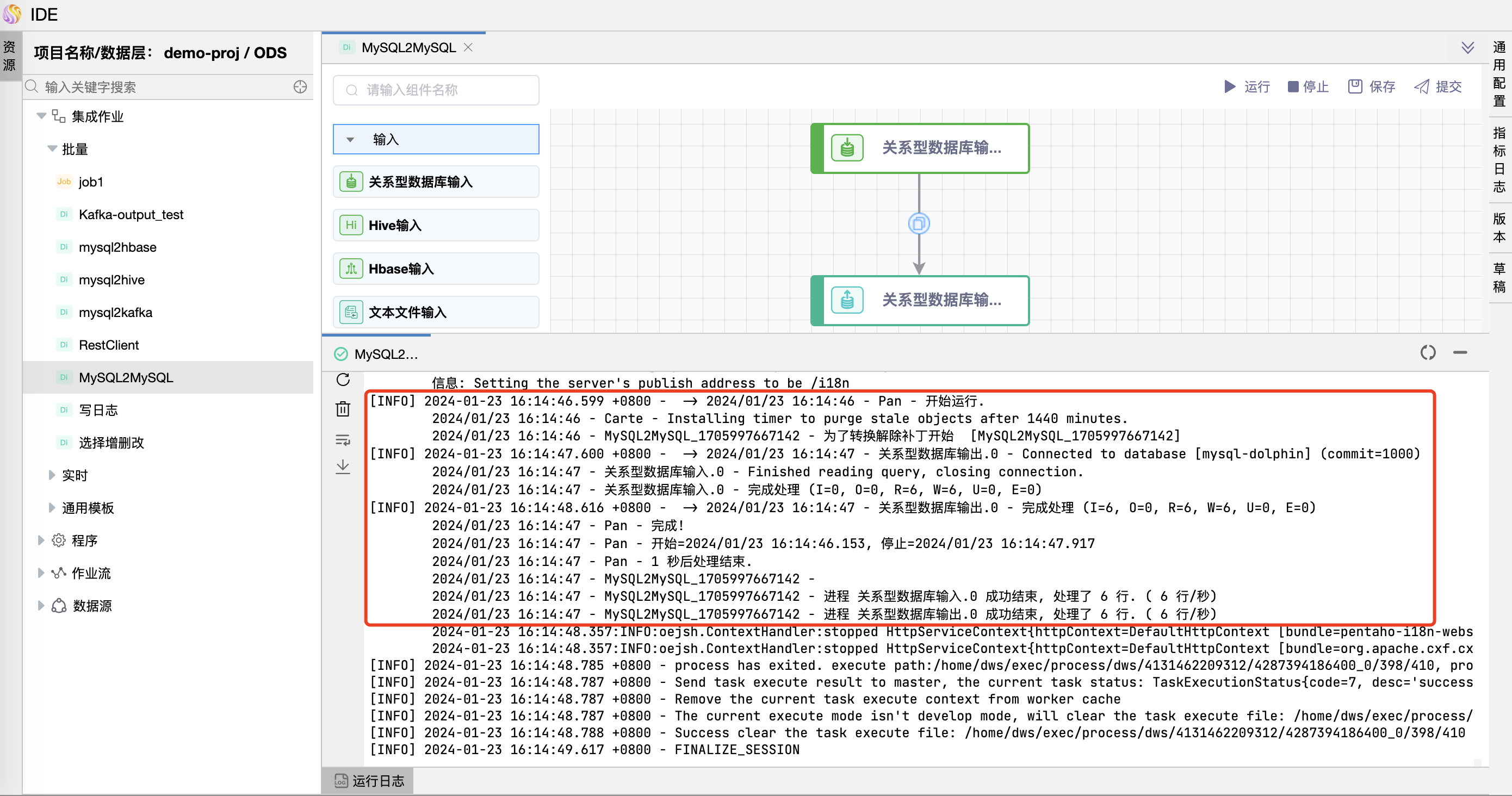Viewport: 1512px width, 796px height.
Task: Collapse the 输入 component category
Action: click(x=350, y=139)
